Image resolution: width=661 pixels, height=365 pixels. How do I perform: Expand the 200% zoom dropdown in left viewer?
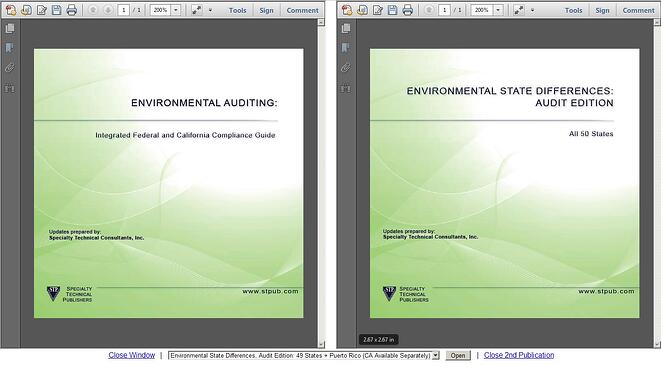click(176, 10)
